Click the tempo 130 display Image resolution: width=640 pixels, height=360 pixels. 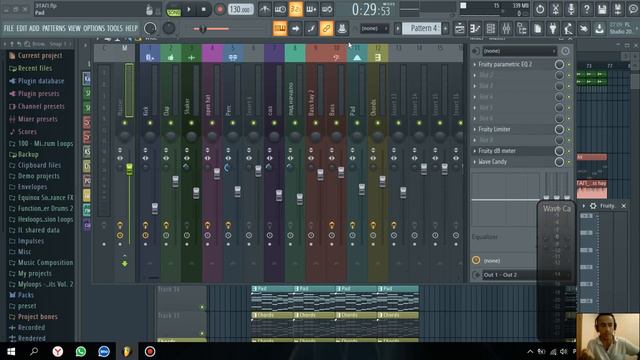pyautogui.click(x=240, y=9)
